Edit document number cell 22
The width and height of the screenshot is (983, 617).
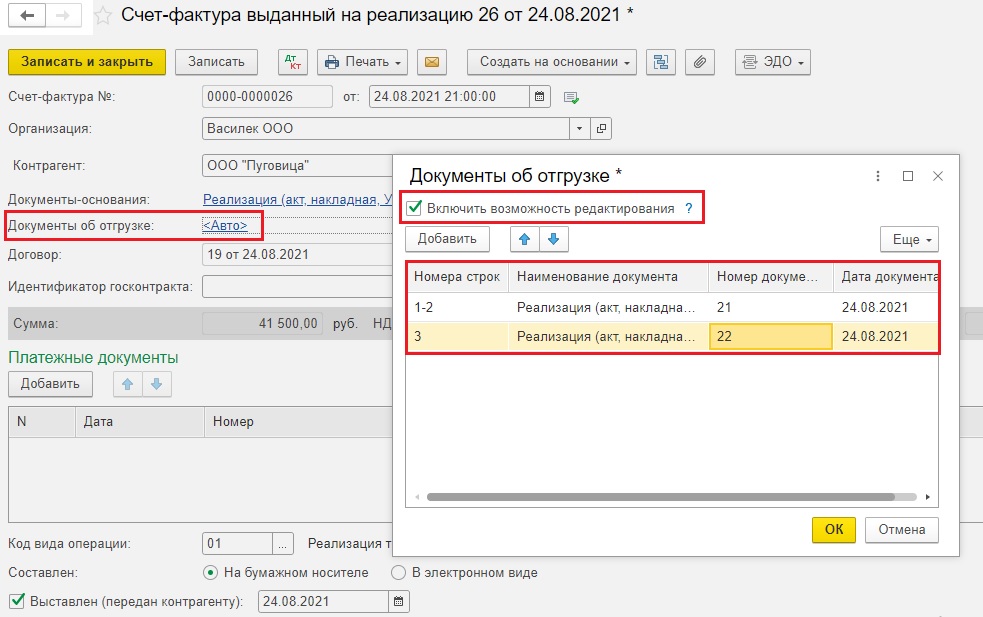pyautogui.click(x=770, y=337)
